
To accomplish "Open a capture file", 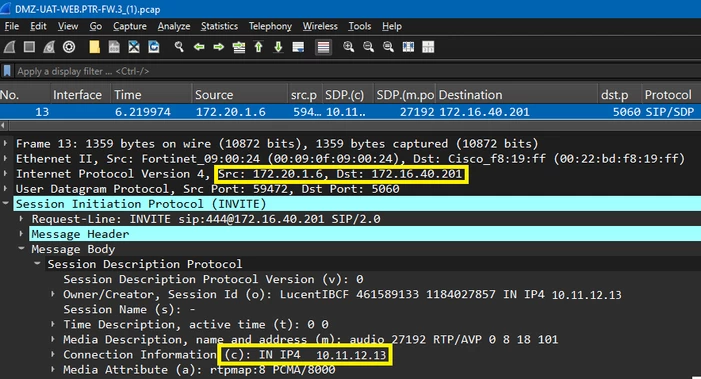I will point(94,47).
